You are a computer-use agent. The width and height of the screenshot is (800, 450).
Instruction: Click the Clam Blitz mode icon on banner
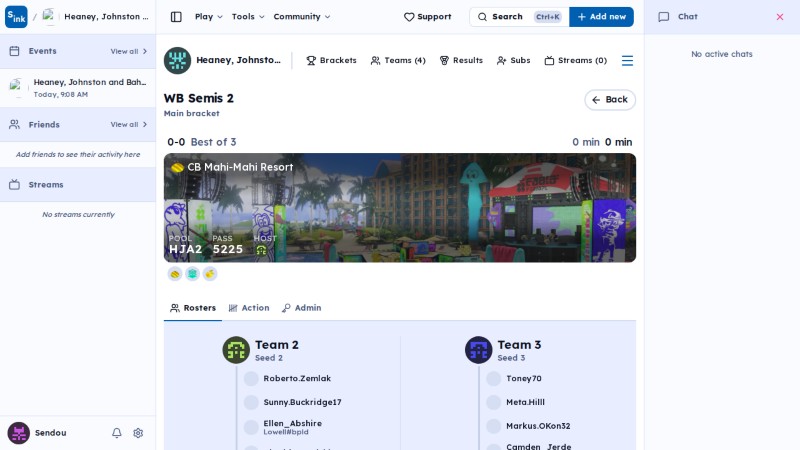(x=177, y=167)
